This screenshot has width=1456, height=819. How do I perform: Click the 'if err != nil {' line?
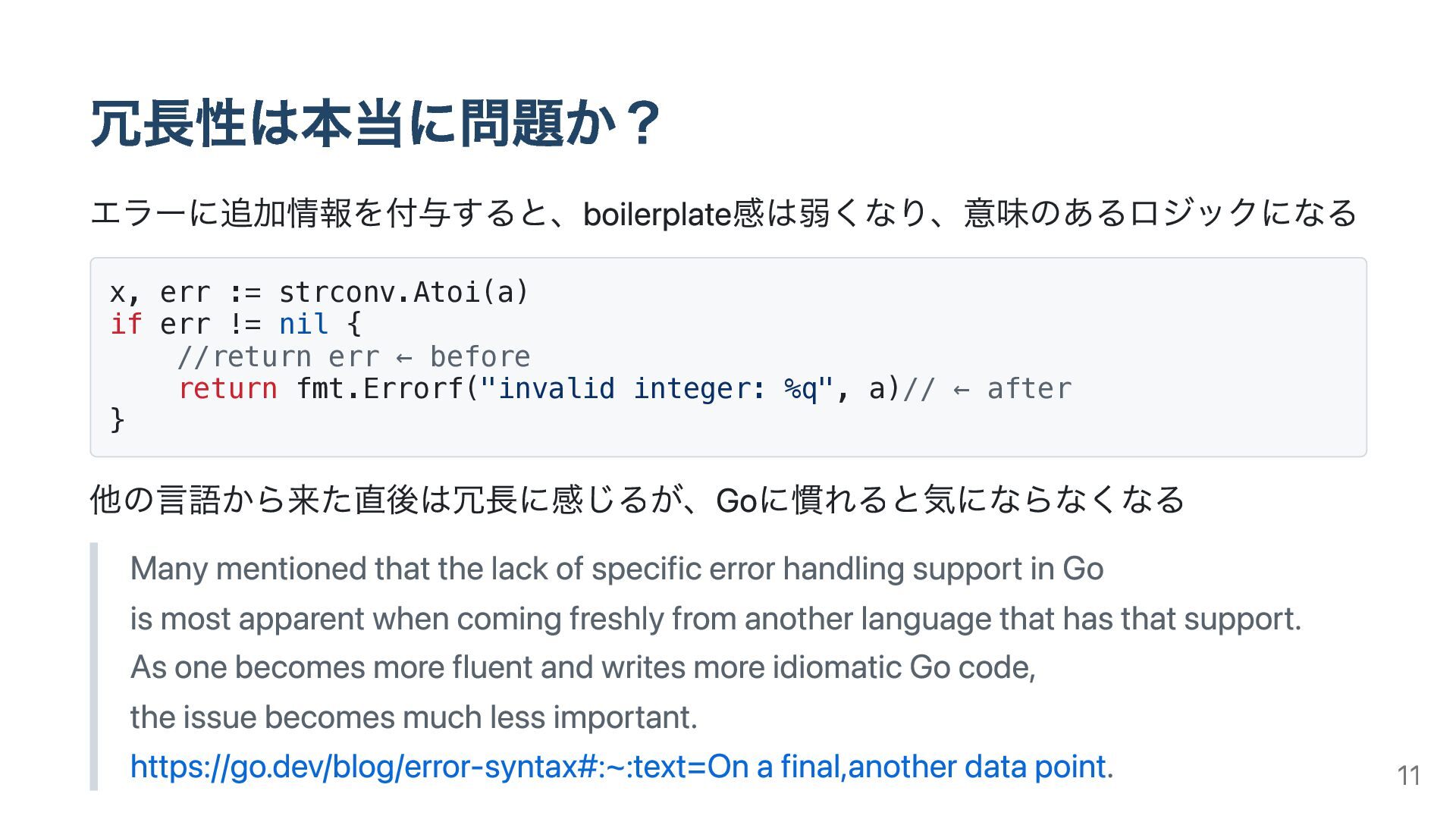coord(236,324)
